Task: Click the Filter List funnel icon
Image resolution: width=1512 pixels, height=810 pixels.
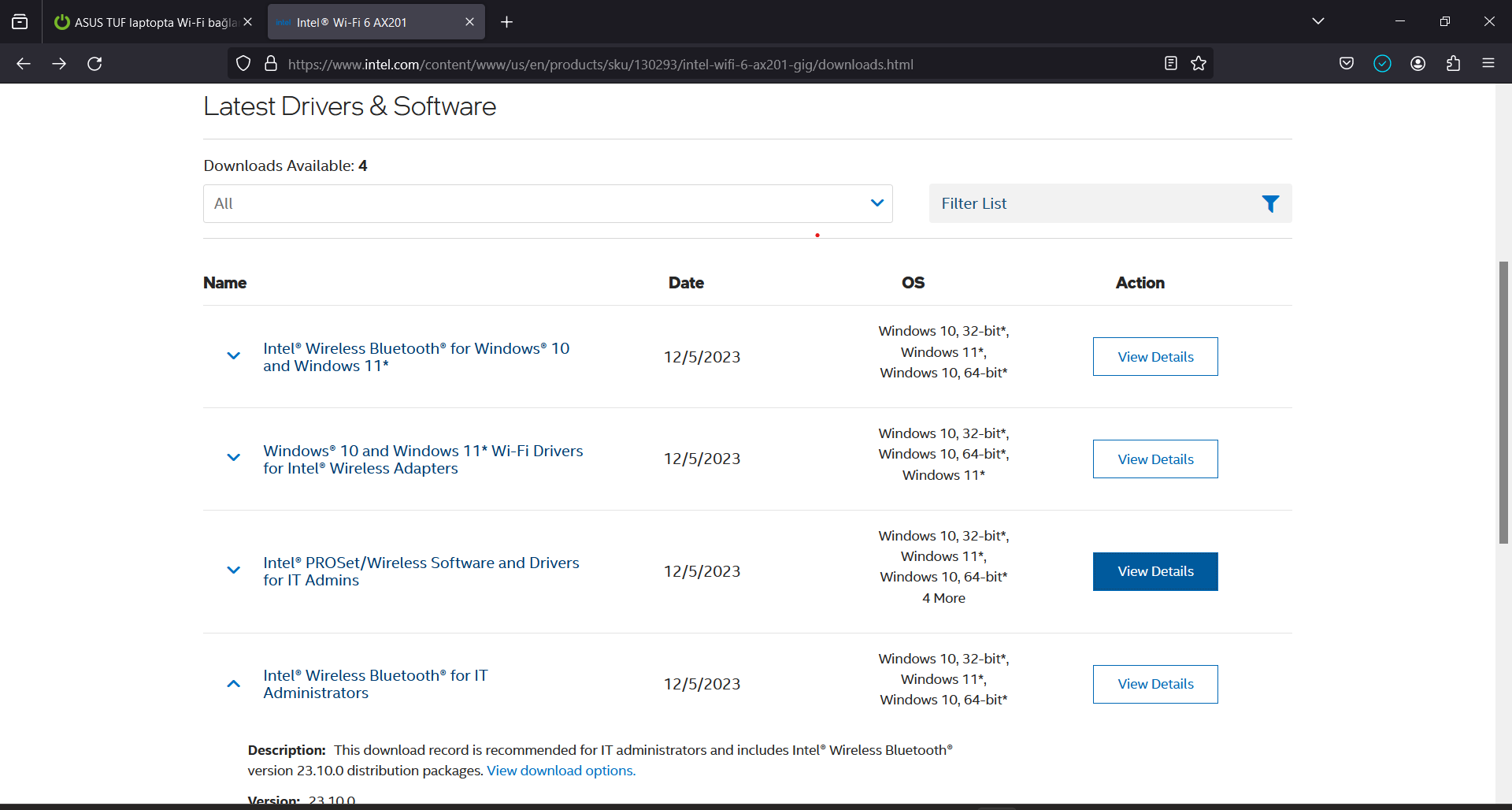Action: coord(1270,204)
